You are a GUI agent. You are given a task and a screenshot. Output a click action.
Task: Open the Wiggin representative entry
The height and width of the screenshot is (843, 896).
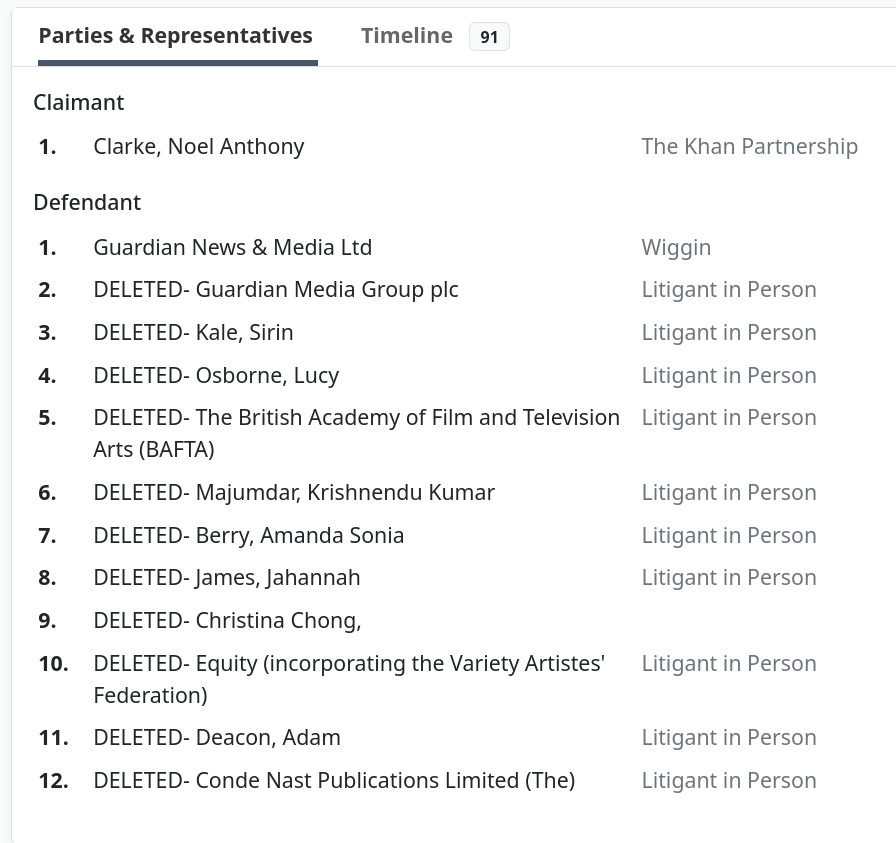pyautogui.click(x=676, y=247)
